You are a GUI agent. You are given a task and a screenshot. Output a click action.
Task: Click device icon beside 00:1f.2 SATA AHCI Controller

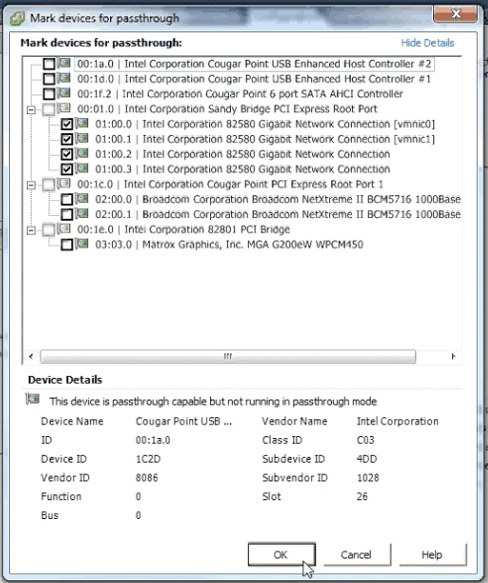(x=64, y=93)
